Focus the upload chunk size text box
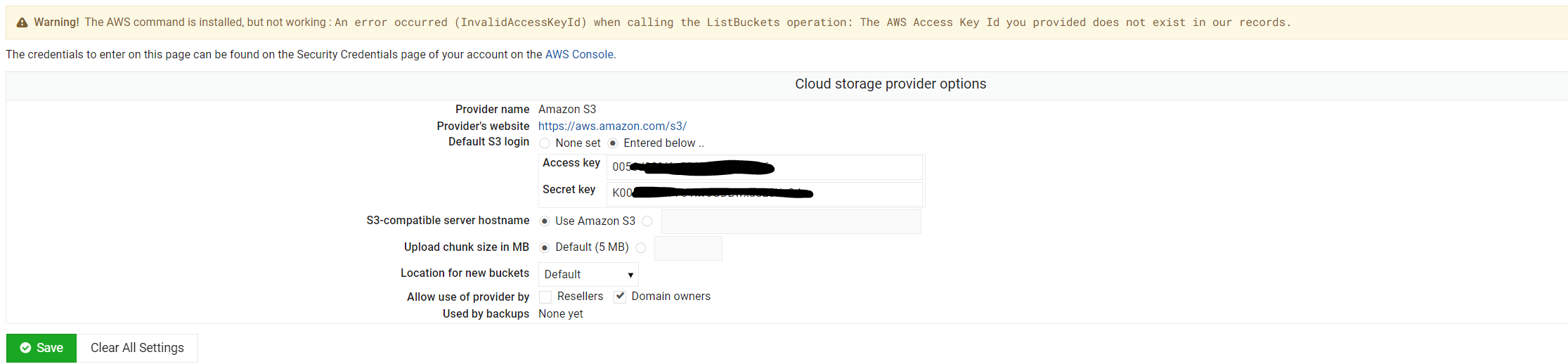The width and height of the screenshot is (1568, 364). pos(688,248)
